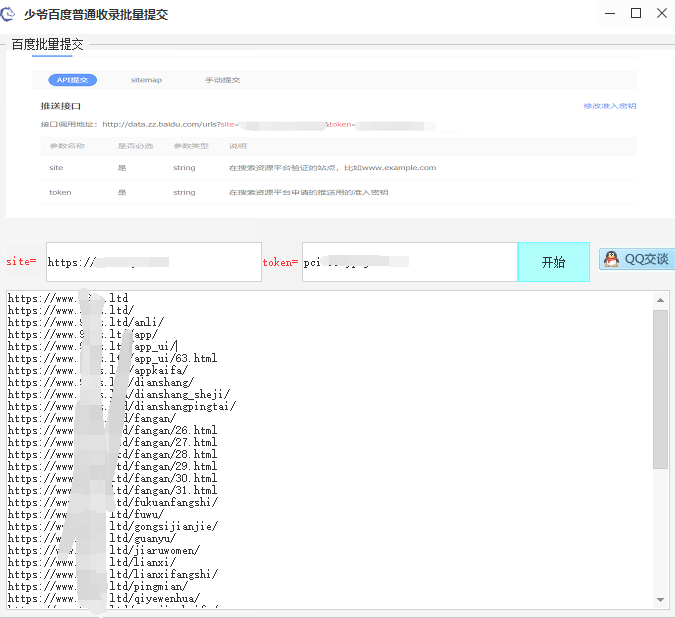Click the URL list scrollbar thumb

[x=660, y=389]
